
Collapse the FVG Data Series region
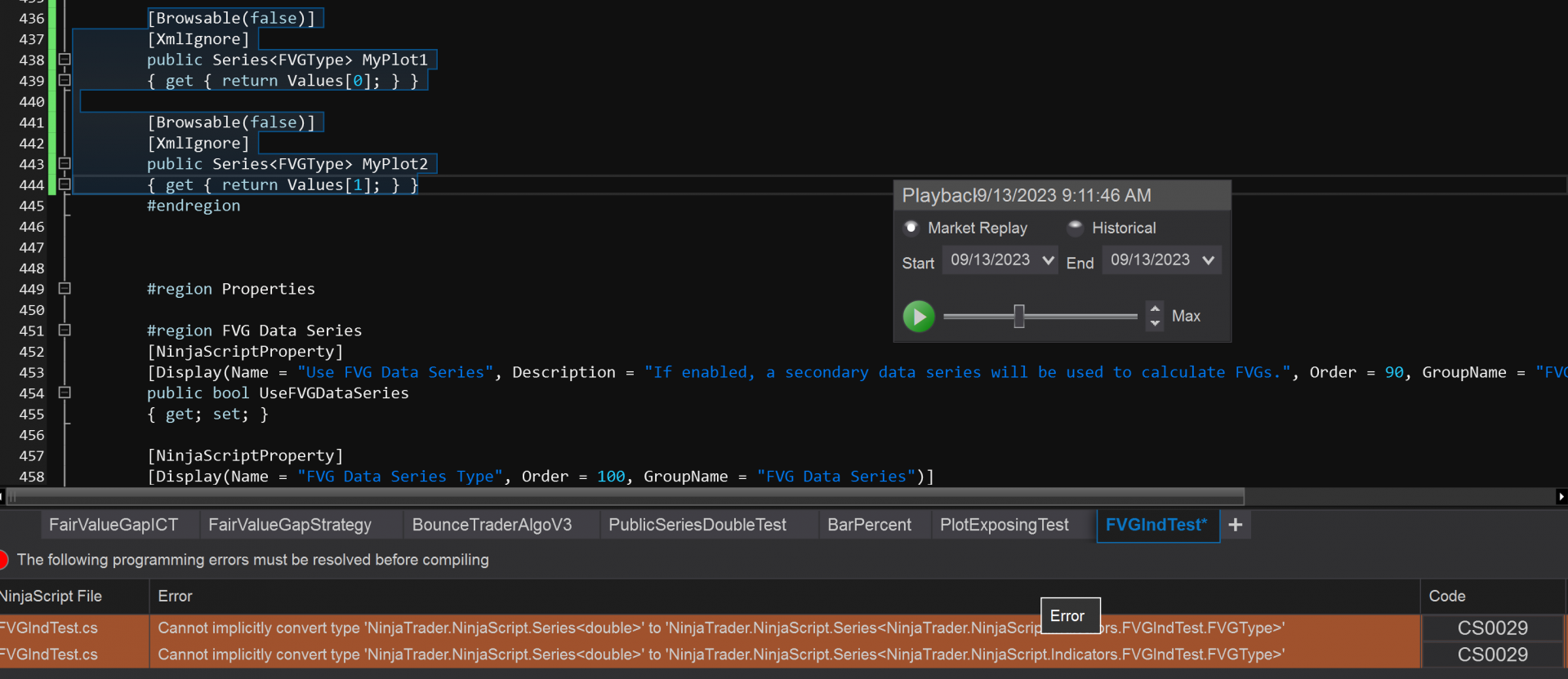click(65, 331)
